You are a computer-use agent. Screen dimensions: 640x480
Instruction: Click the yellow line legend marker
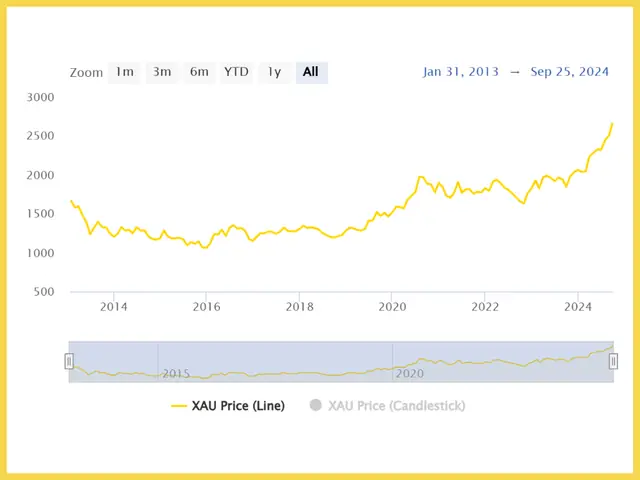179,406
